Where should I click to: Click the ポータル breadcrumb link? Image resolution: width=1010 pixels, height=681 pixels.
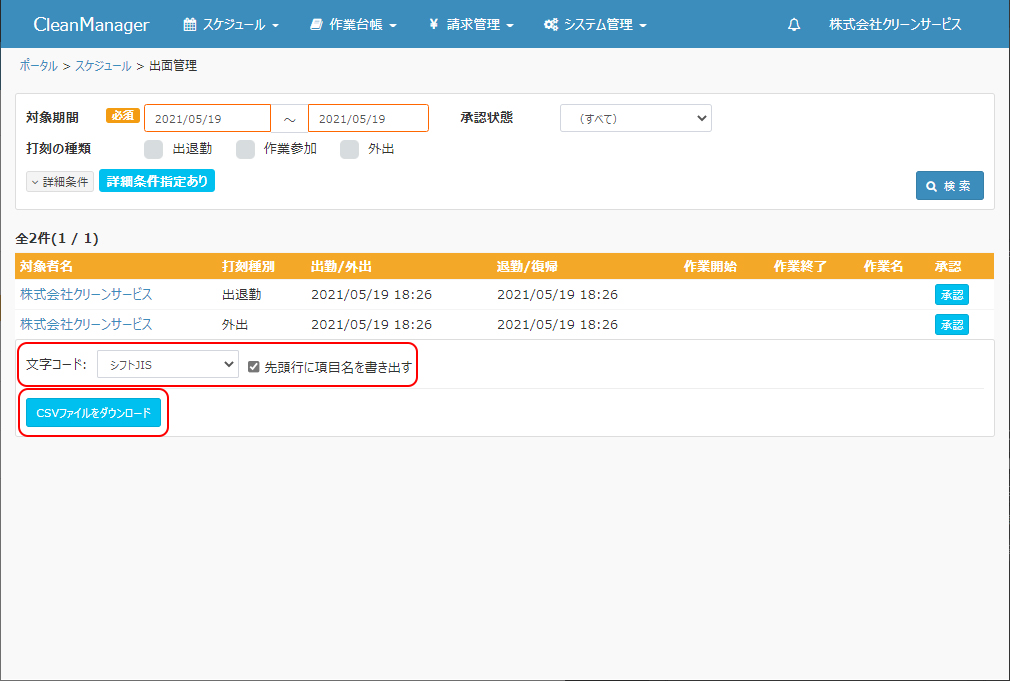pyautogui.click(x=38, y=65)
